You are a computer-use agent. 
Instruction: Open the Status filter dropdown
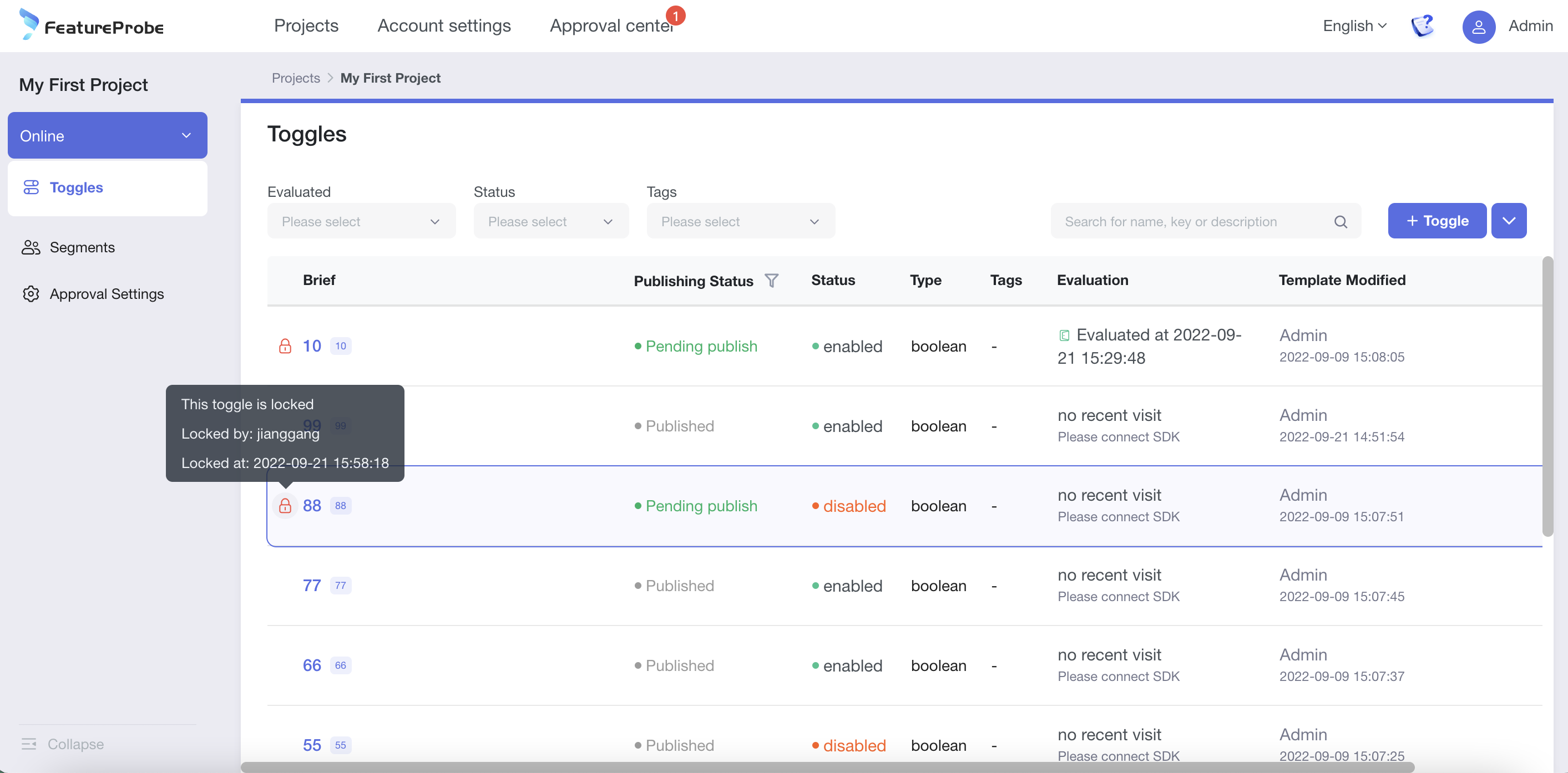[x=550, y=221]
